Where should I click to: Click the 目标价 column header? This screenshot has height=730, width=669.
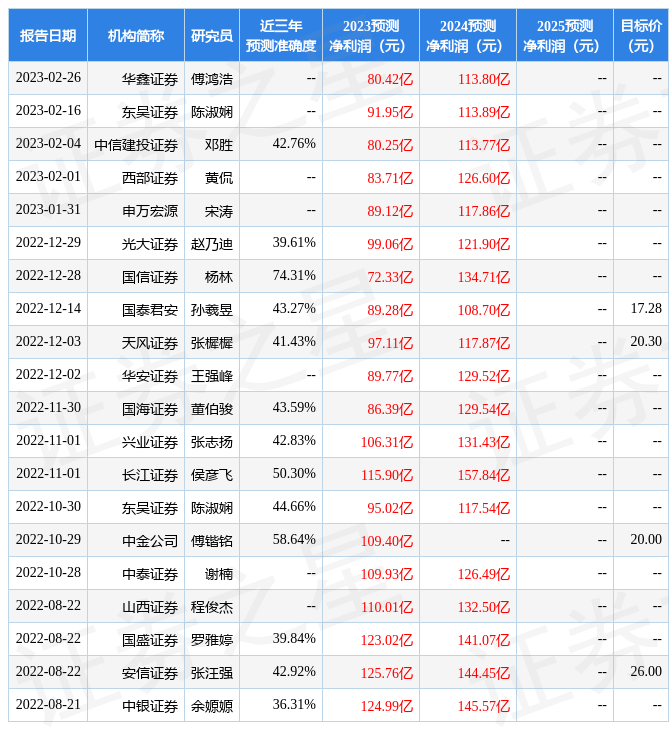641,36
